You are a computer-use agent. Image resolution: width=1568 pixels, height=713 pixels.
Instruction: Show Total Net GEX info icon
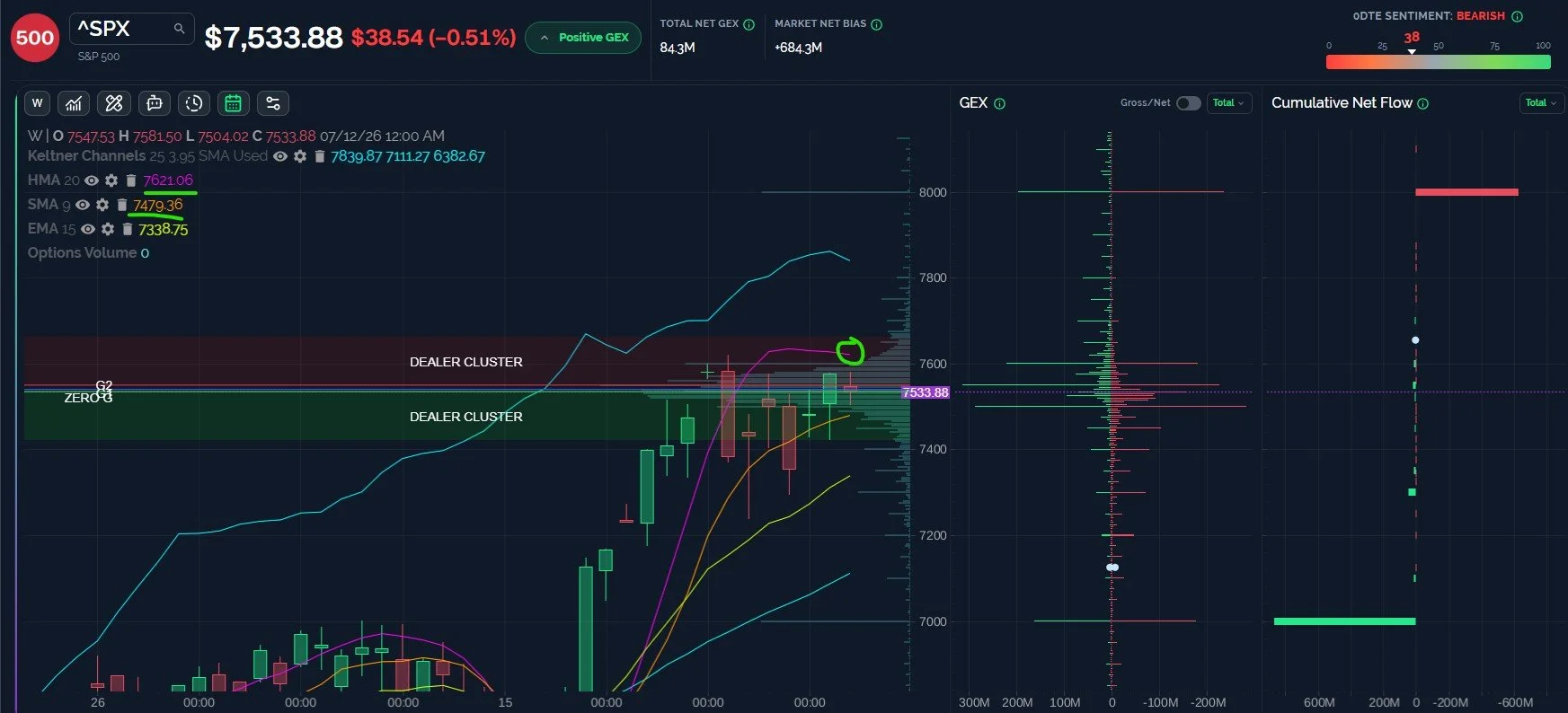749,25
